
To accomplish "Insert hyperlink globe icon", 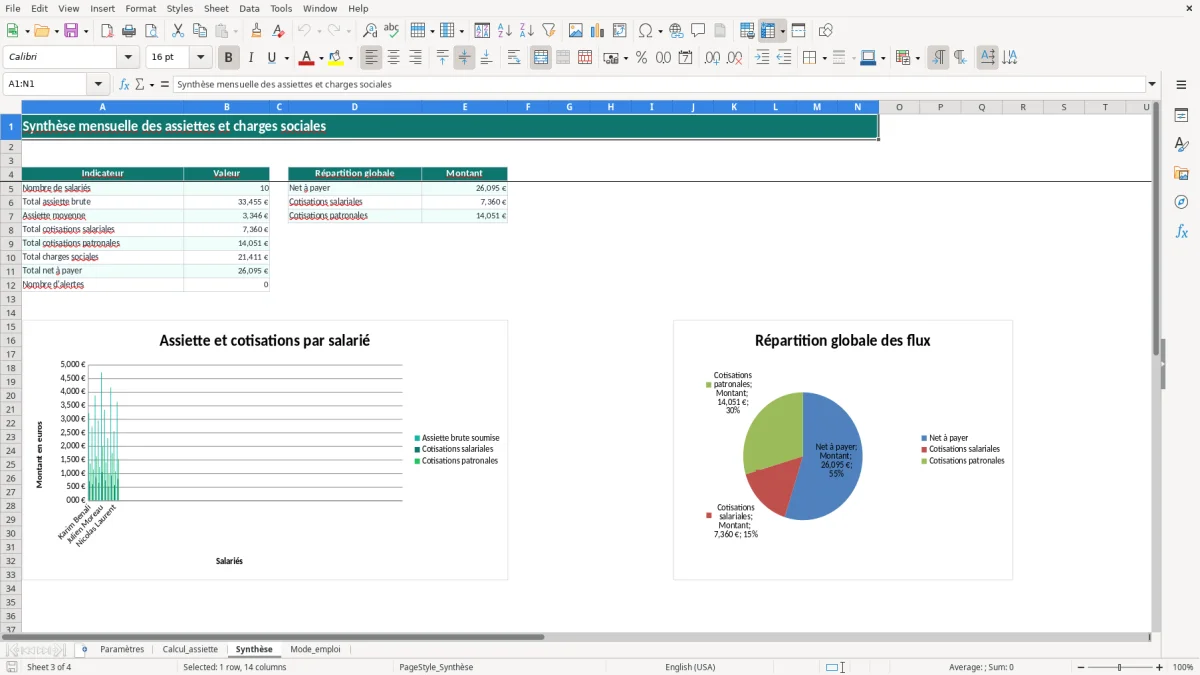I will click(x=677, y=31).
